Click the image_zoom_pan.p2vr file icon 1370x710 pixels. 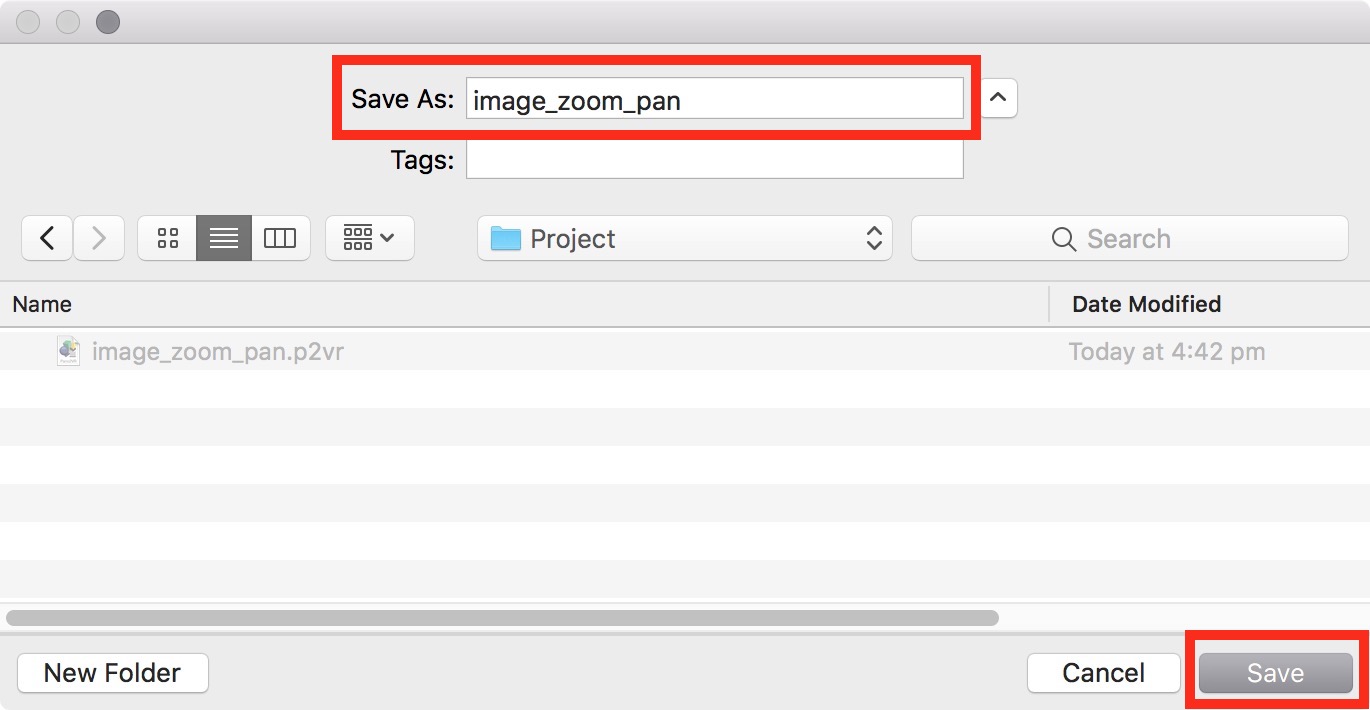pos(68,351)
